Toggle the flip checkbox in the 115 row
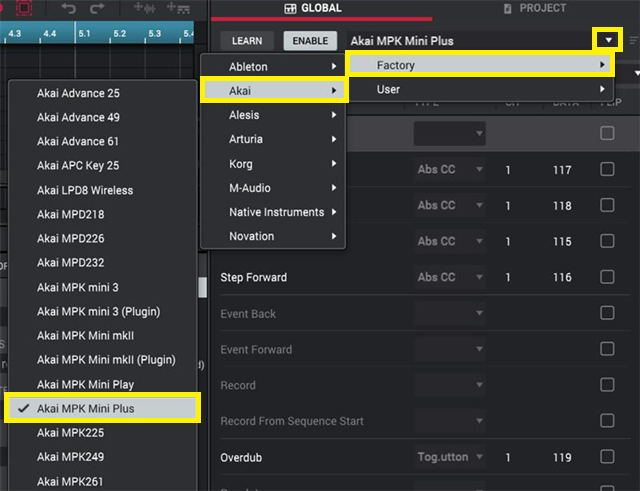 [607, 241]
